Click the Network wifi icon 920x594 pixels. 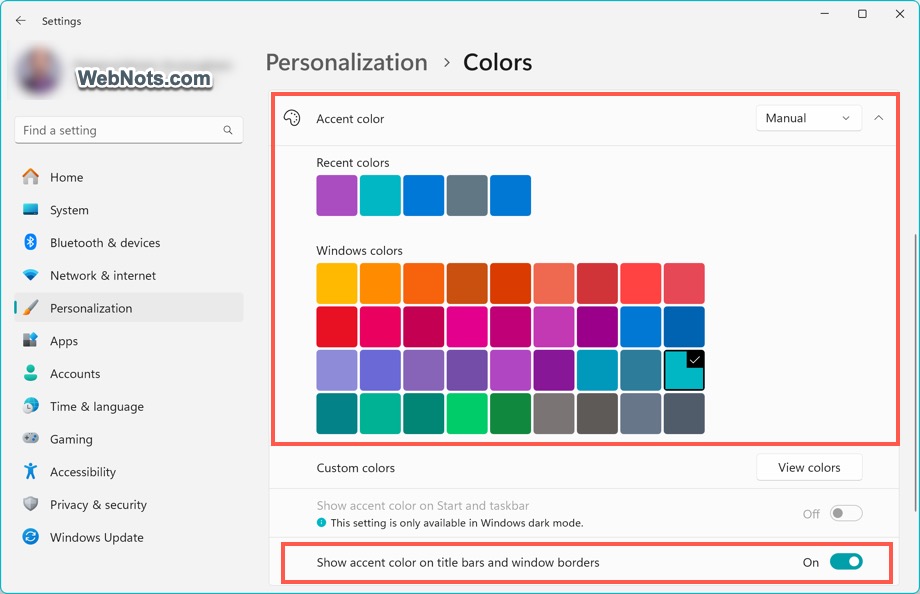pos(31,275)
